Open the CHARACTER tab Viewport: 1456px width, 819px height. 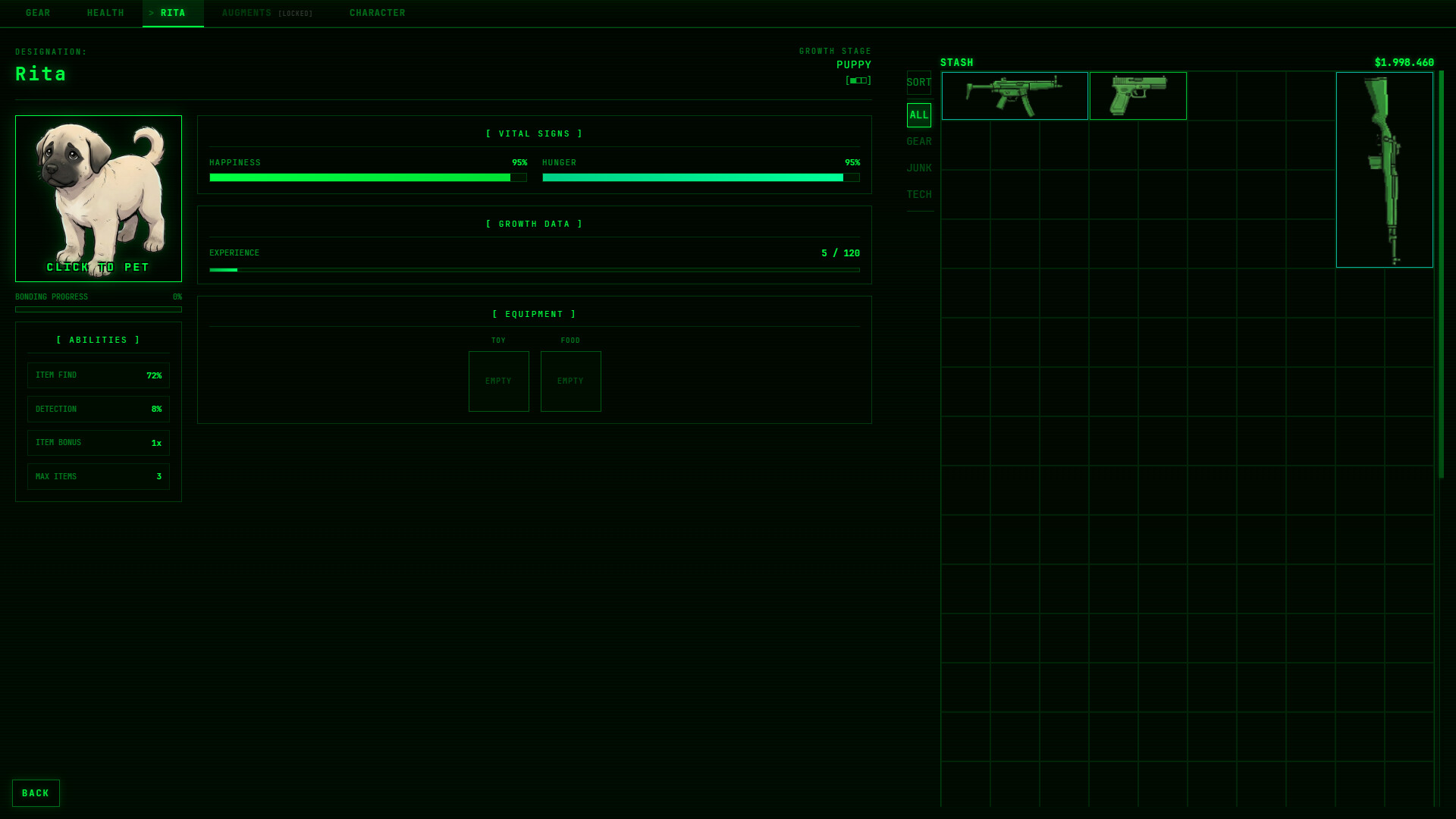[377, 12]
